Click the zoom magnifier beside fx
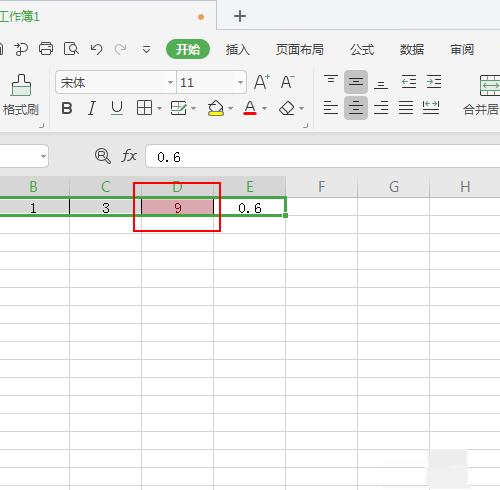The width and height of the screenshot is (500, 490). (103, 156)
